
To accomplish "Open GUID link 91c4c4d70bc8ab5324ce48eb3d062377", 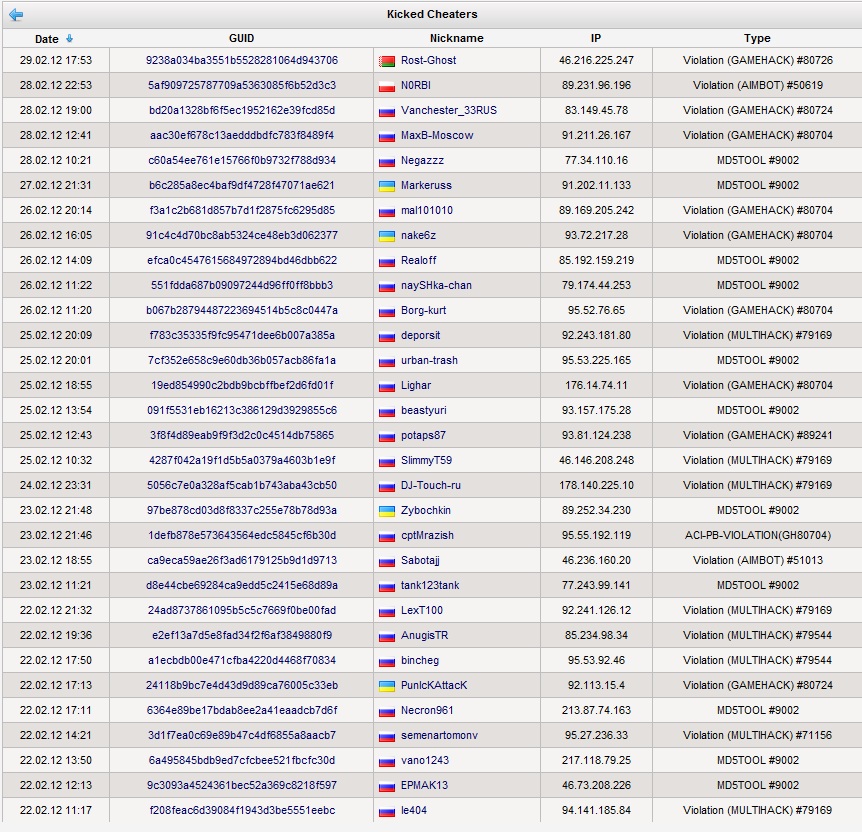I will (241, 235).
